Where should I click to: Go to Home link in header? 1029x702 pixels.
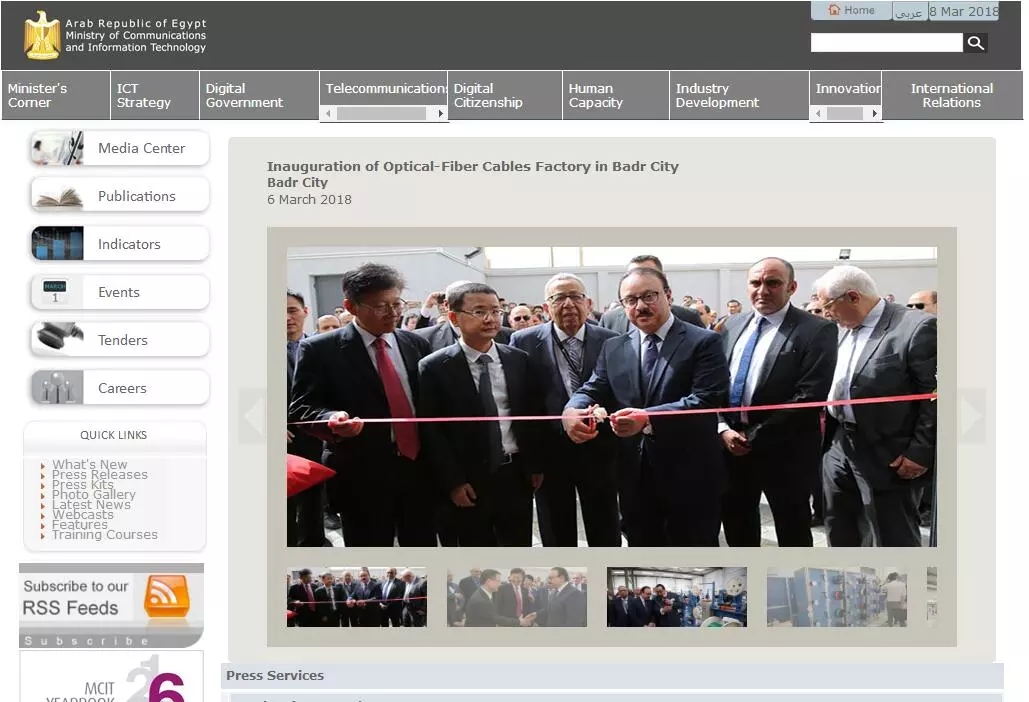click(851, 10)
